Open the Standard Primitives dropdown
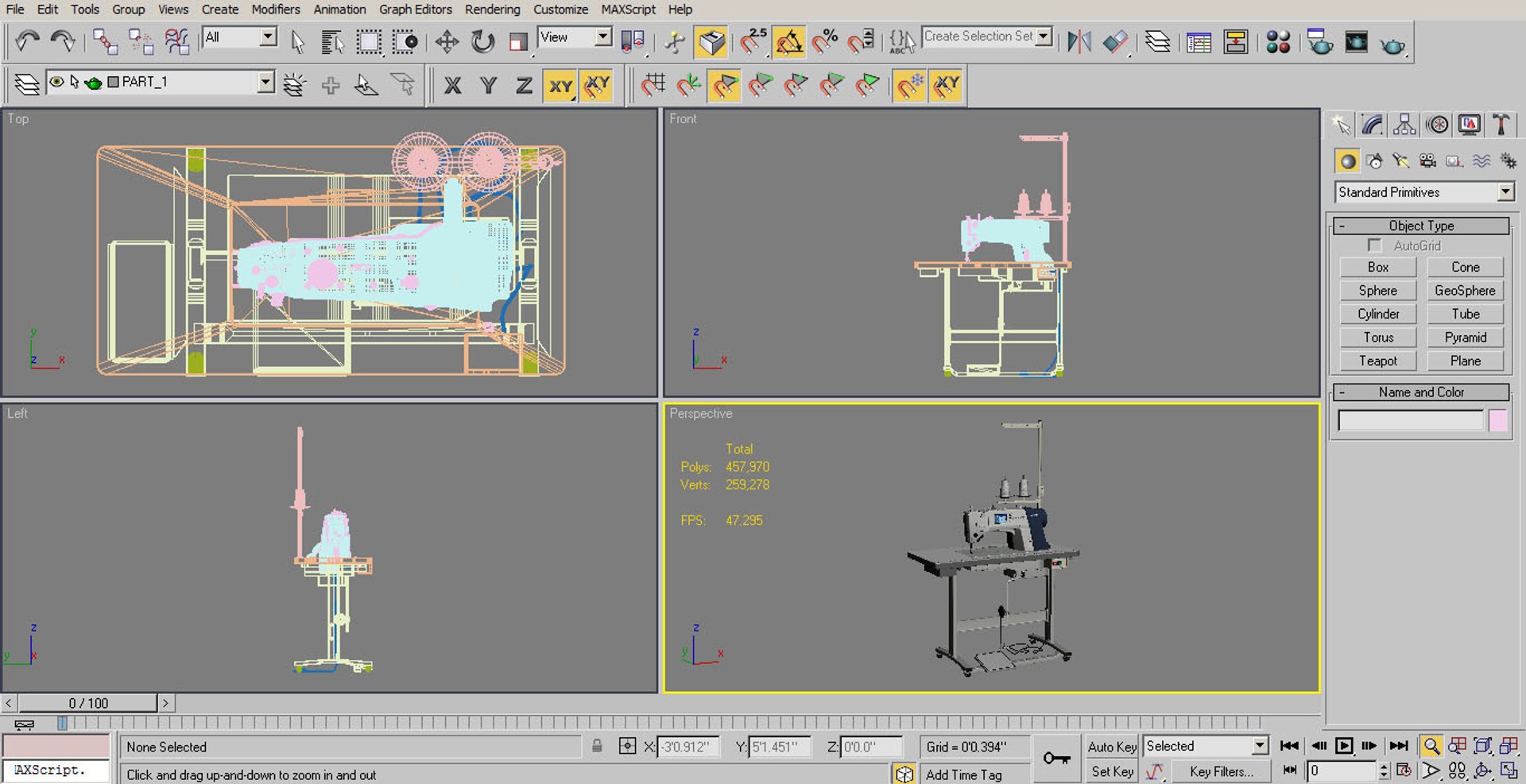1526x784 pixels. pyautogui.click(x=1505, y=192)
